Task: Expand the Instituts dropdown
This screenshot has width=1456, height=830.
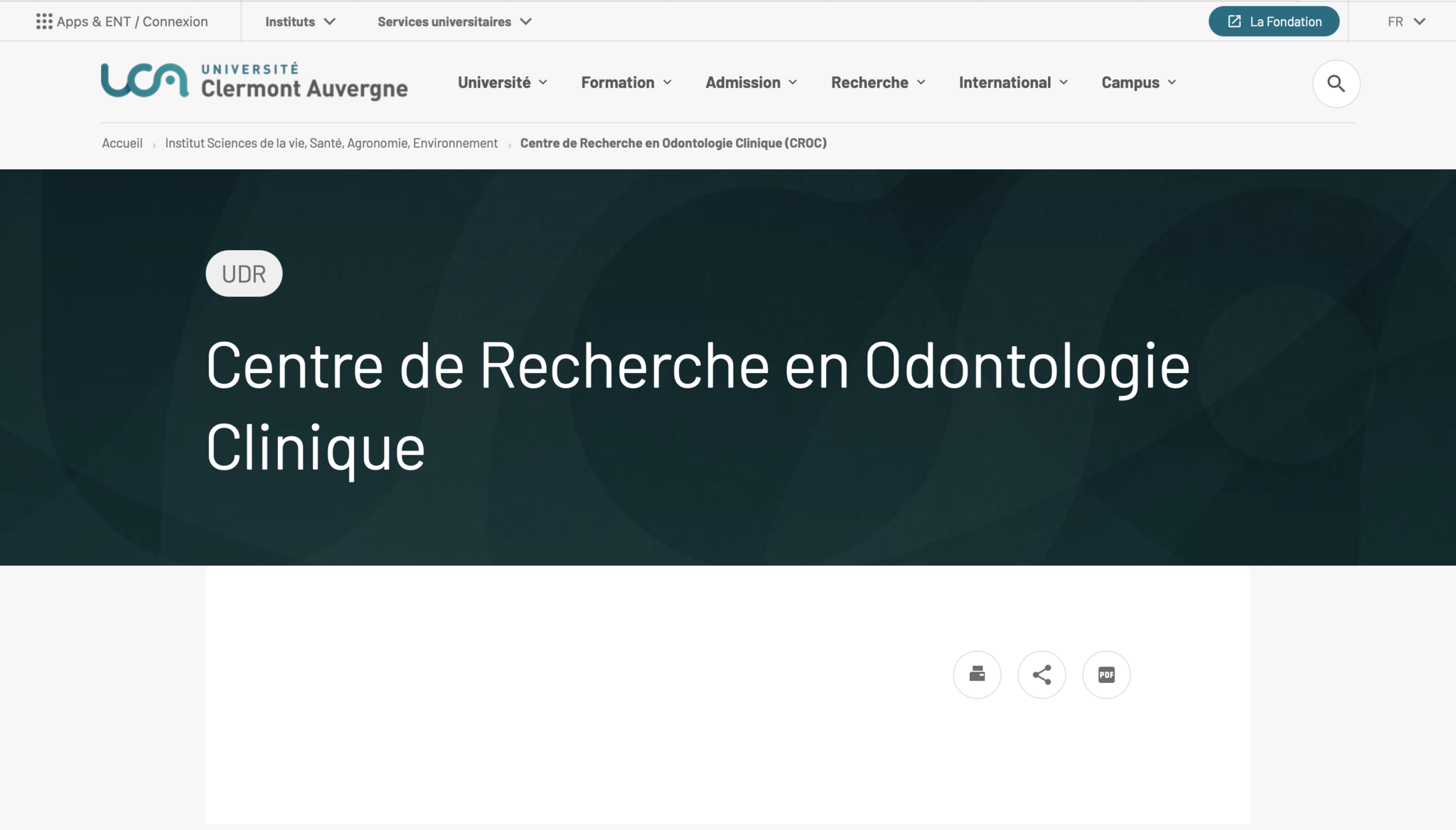Action: pos(300,21)
